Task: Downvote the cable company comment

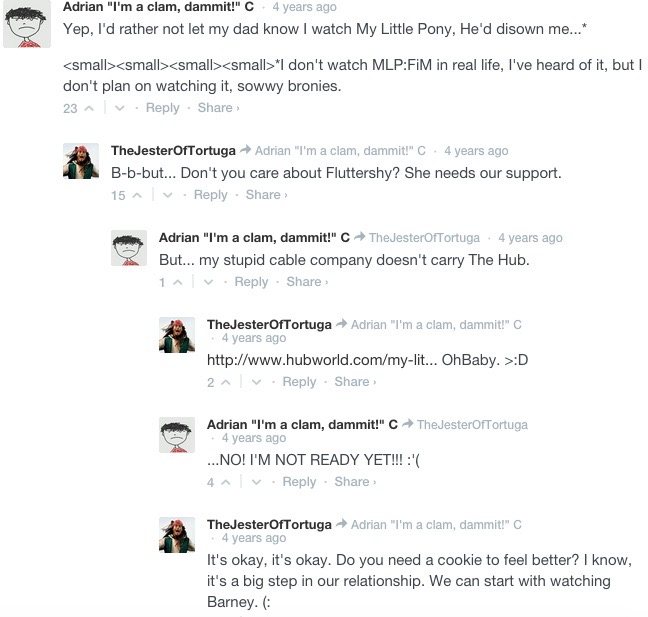Action: click(x=208, y=282)
